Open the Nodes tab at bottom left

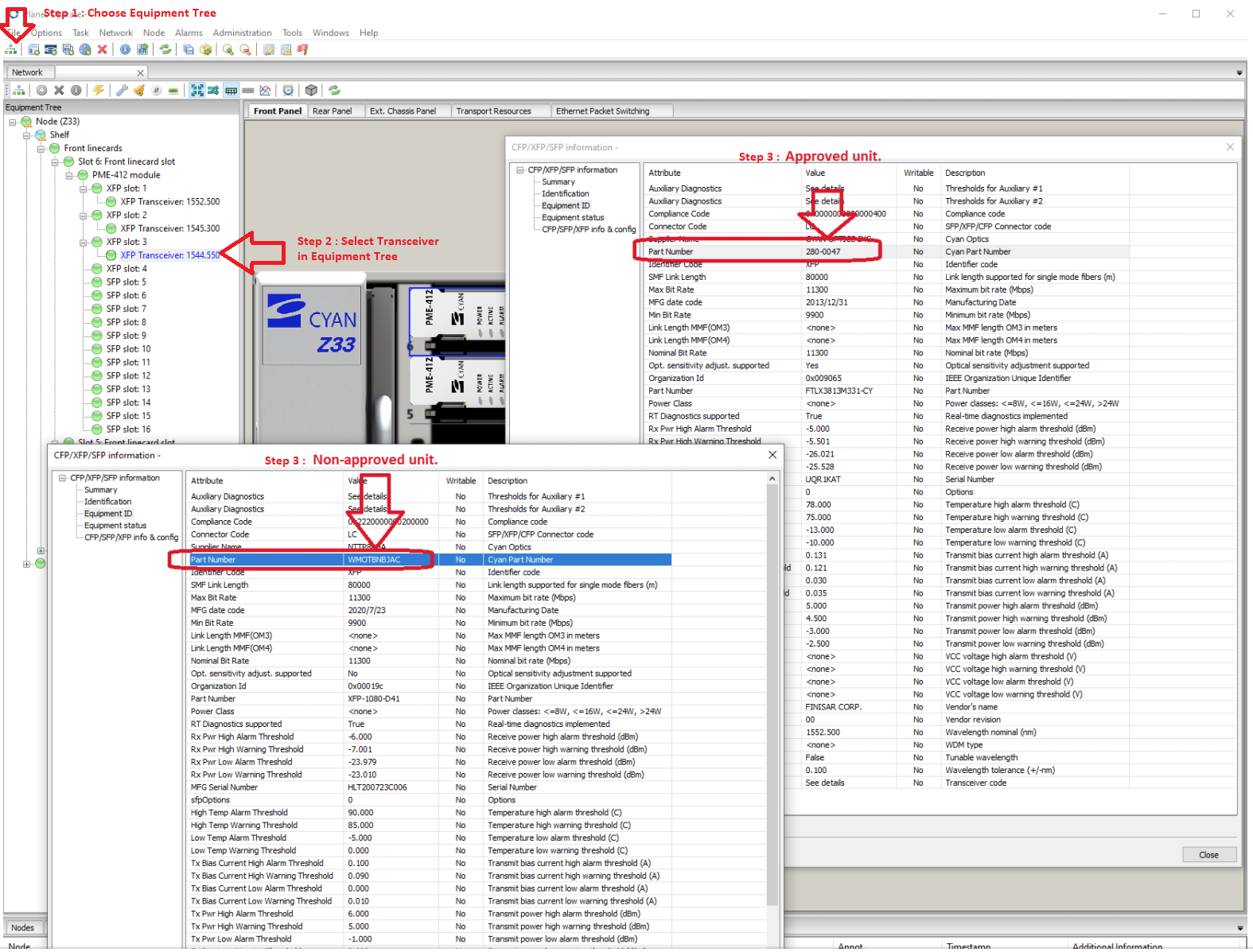[22, 927]
